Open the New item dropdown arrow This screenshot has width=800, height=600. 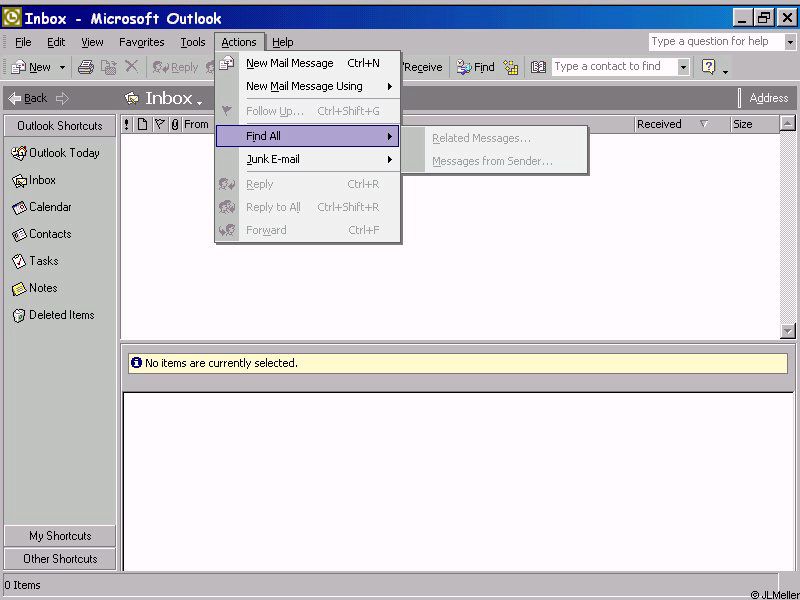pyautogui.click(x=62, y=67)
